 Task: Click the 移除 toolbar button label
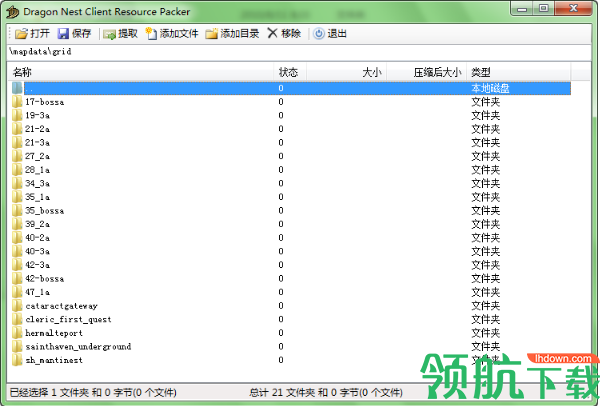(x=291, y=34)
